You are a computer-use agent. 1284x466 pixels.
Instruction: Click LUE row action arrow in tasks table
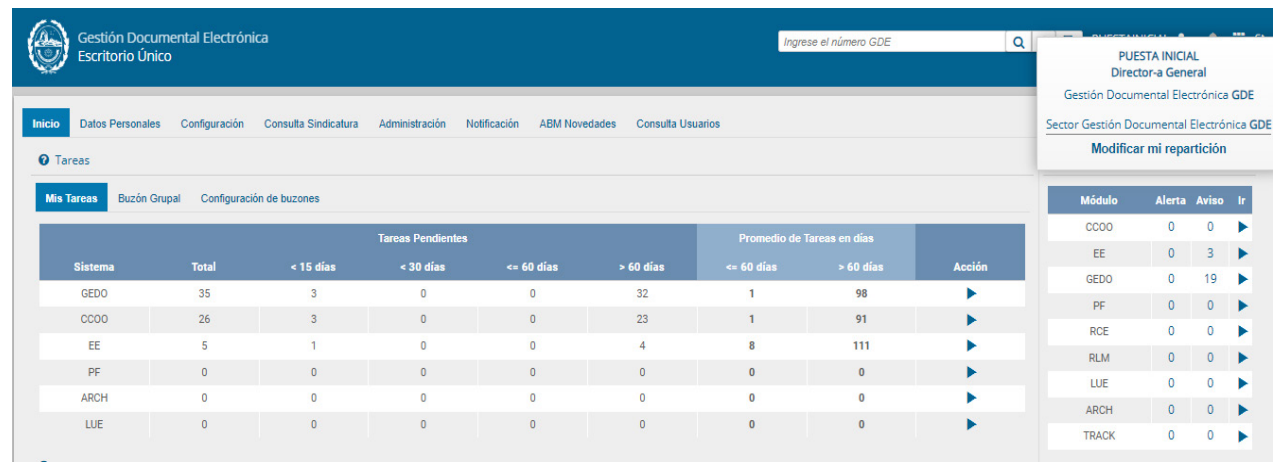(x=970, y=424)
